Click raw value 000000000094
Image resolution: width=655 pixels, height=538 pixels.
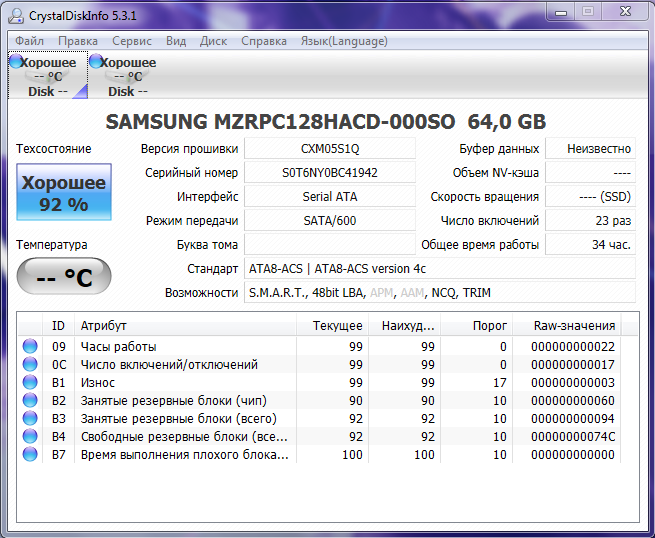point(573,419)
